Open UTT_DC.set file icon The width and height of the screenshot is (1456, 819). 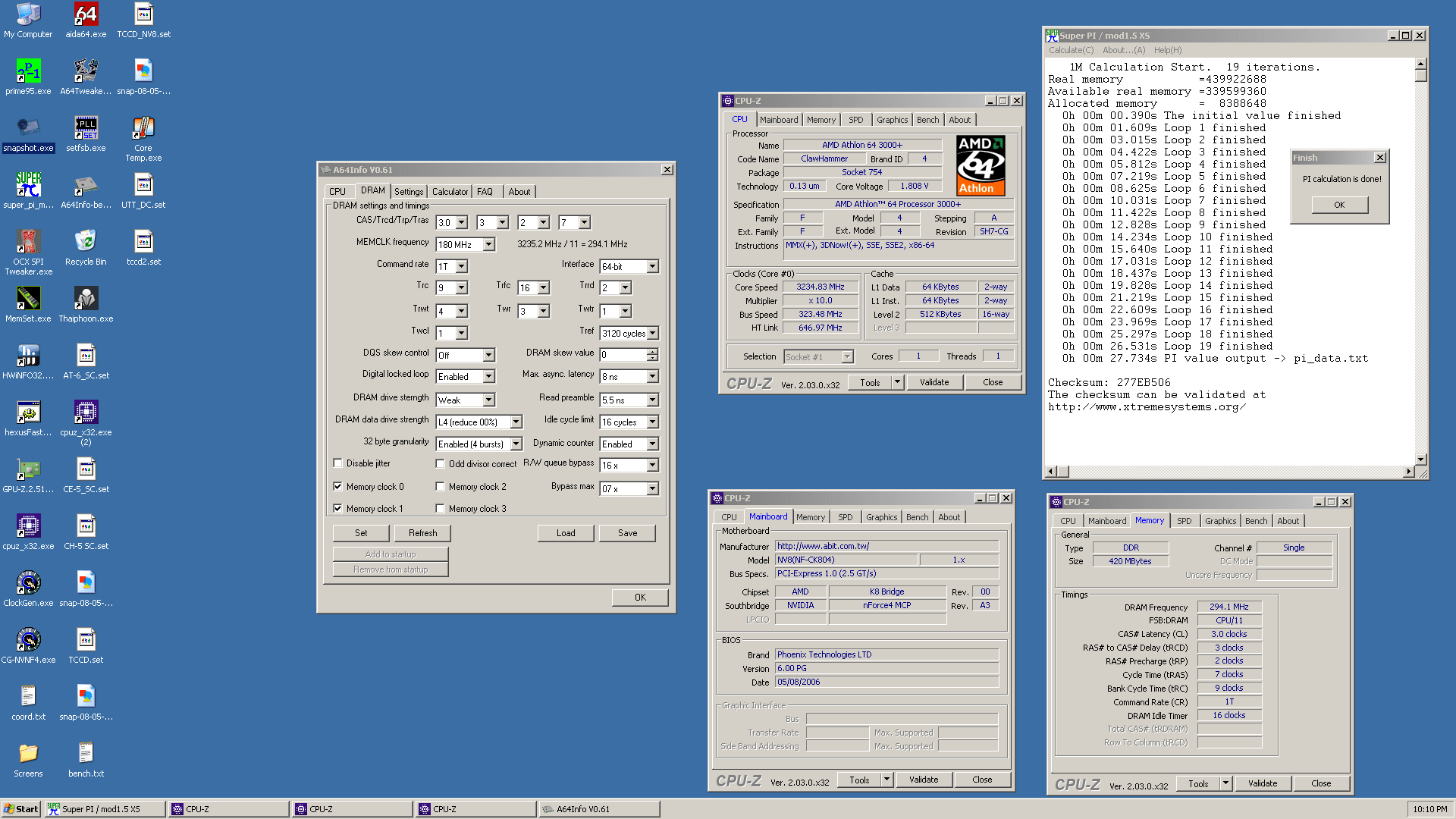(143, 191)
